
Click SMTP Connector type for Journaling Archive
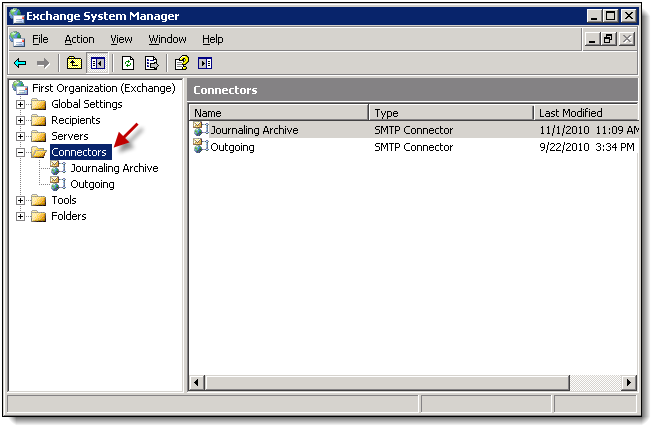[x=414, y=130]
